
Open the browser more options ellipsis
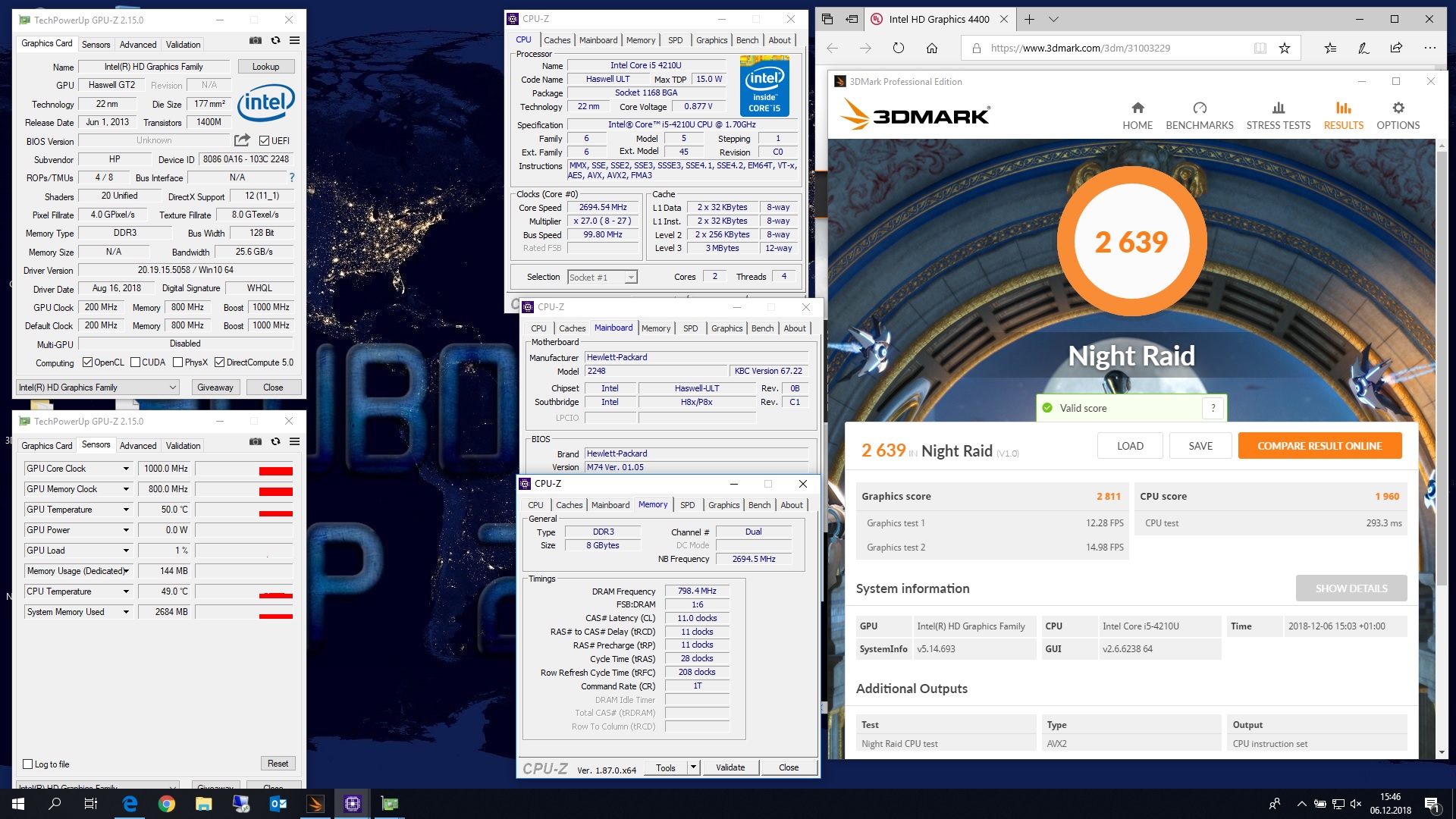click(x=1429, y=48)
